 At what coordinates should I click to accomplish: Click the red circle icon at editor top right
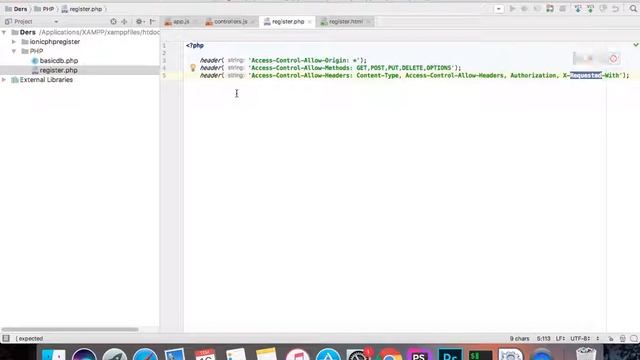click(x=613, y=59)
